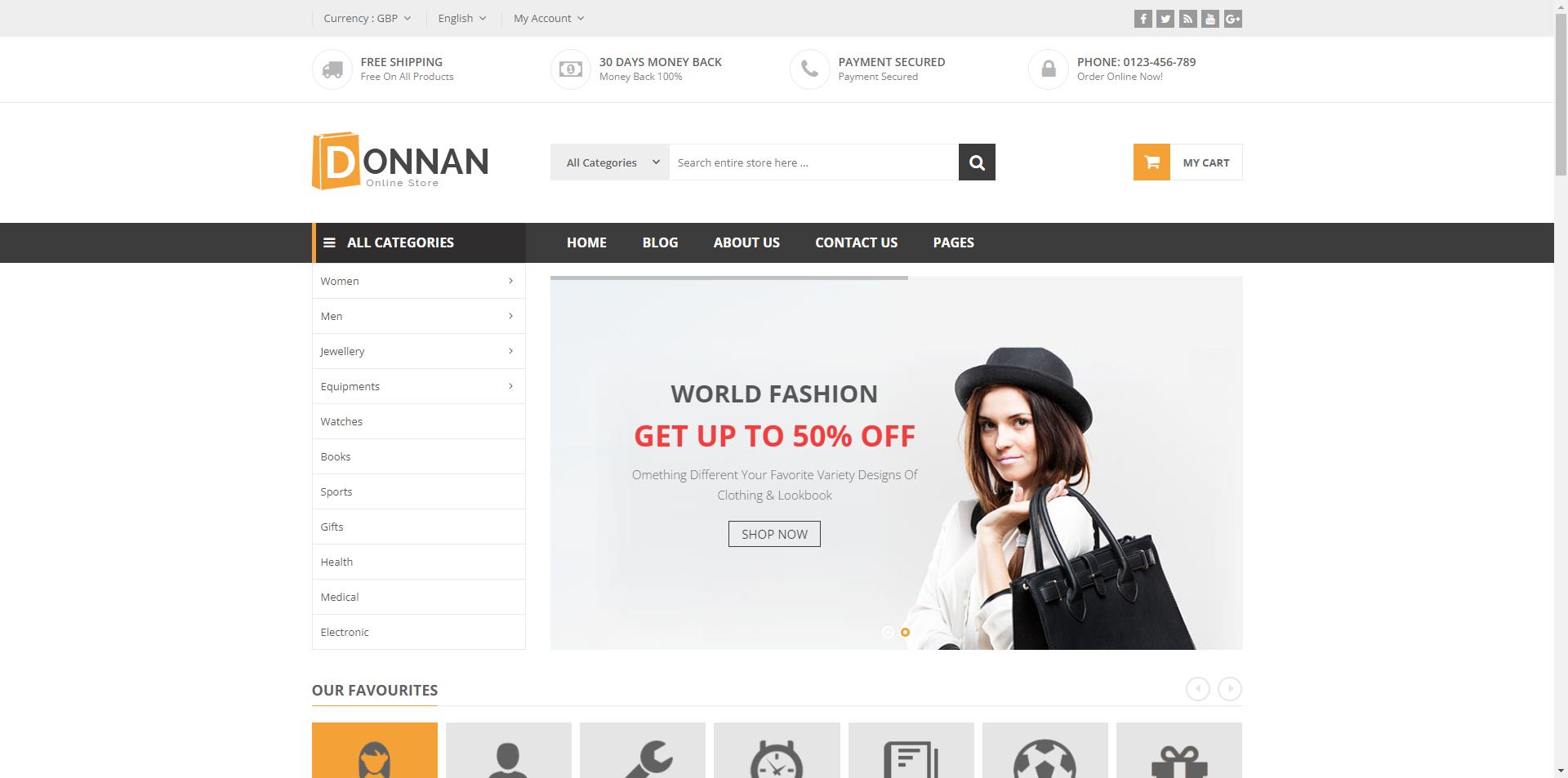
Task: Open the English language dropdown
Action: (461, 18)
